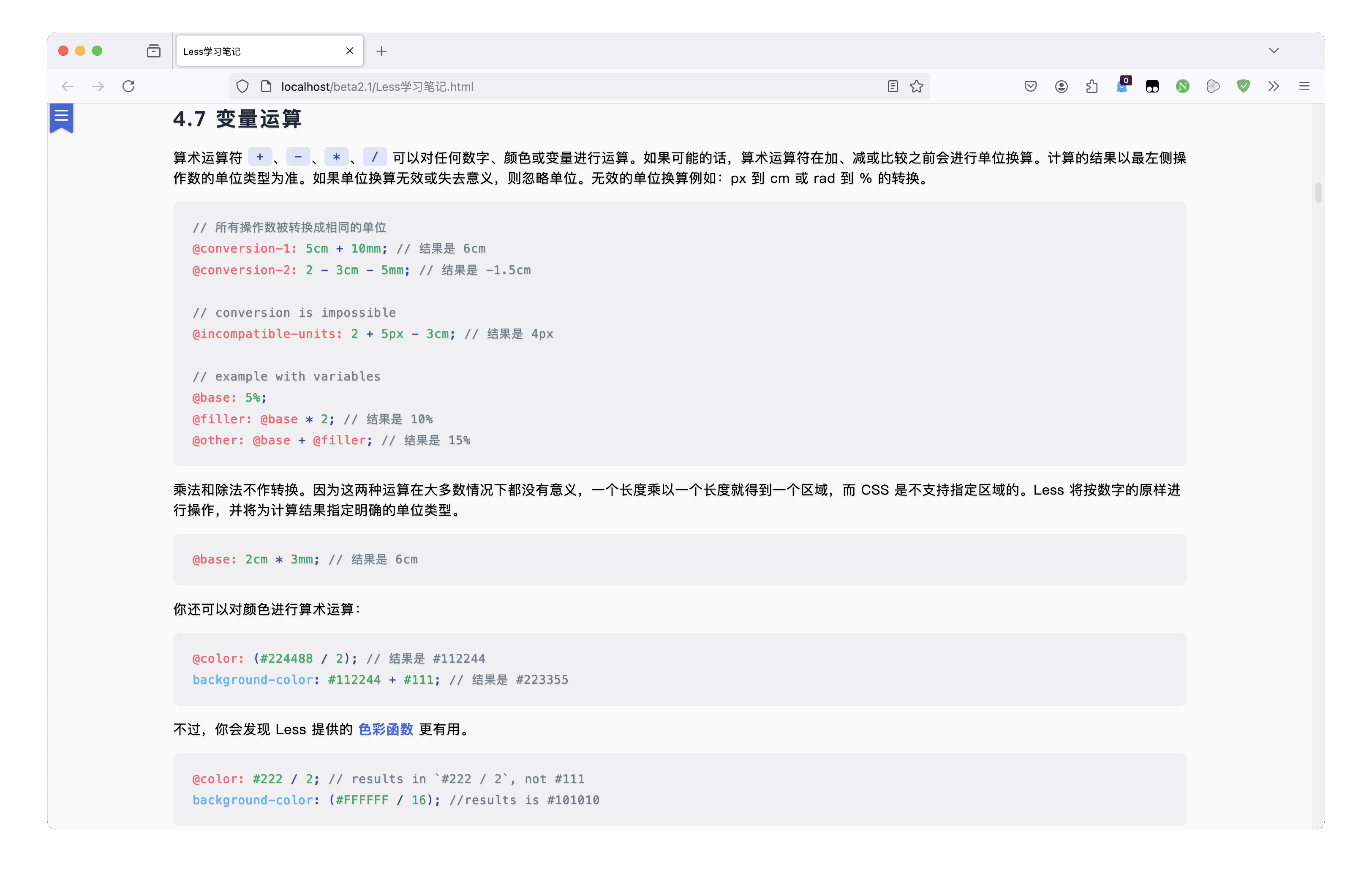Open the Extensions puzzle icon
Viewport: 1372px width, 892px height.
(x=1092, y=87)
